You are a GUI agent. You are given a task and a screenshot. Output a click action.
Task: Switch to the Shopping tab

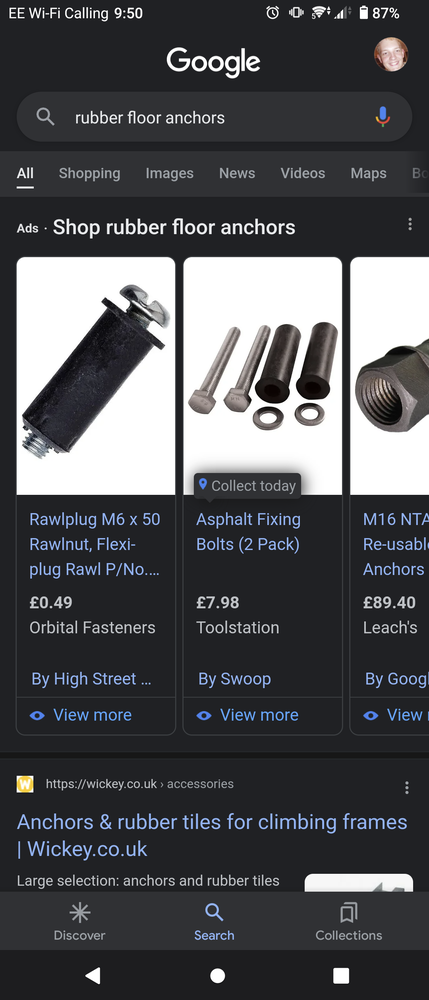pyautogui.click(x=89, y=173)
